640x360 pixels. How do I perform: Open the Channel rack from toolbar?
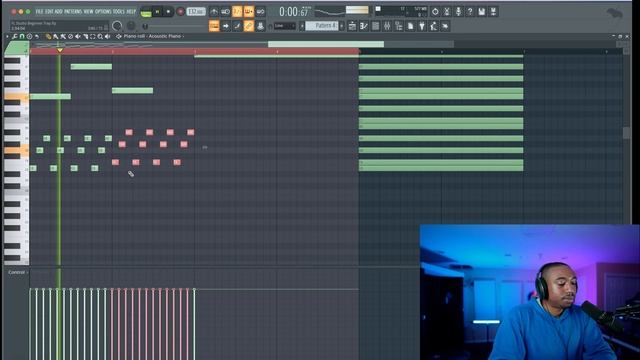pyautogui.click(x=376, y=26)
